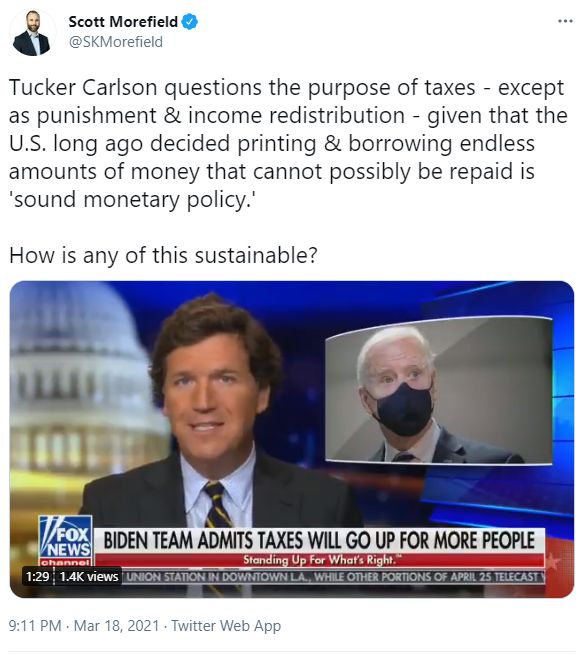
Task: Click Scott Morefield's profile avatar
Action: [32, 33]
